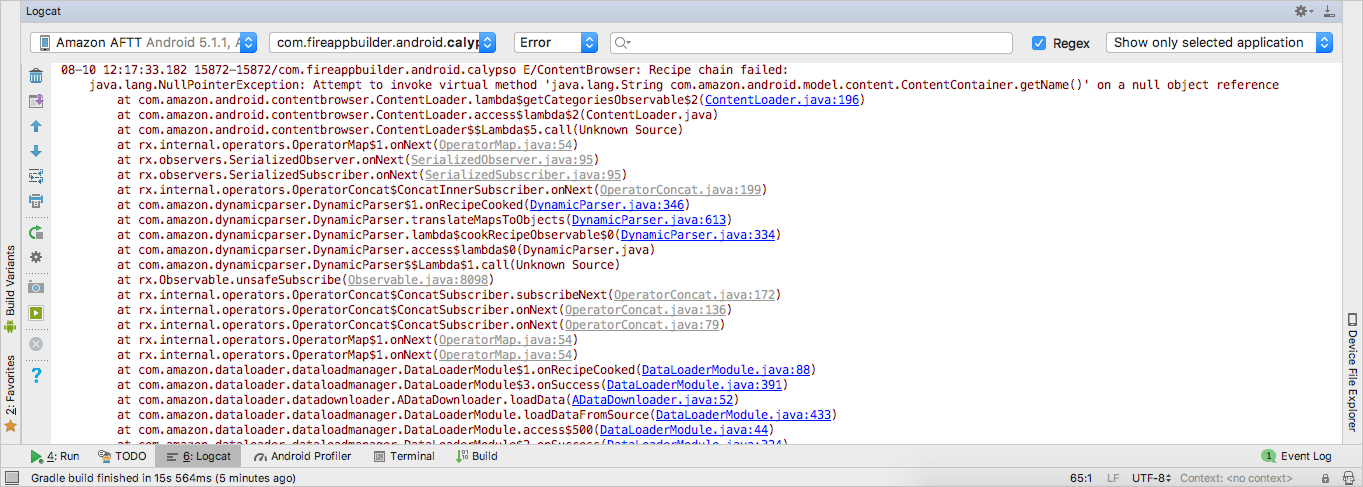
Task: Open Build Variants side panel
Action: (x=10, y=287)
